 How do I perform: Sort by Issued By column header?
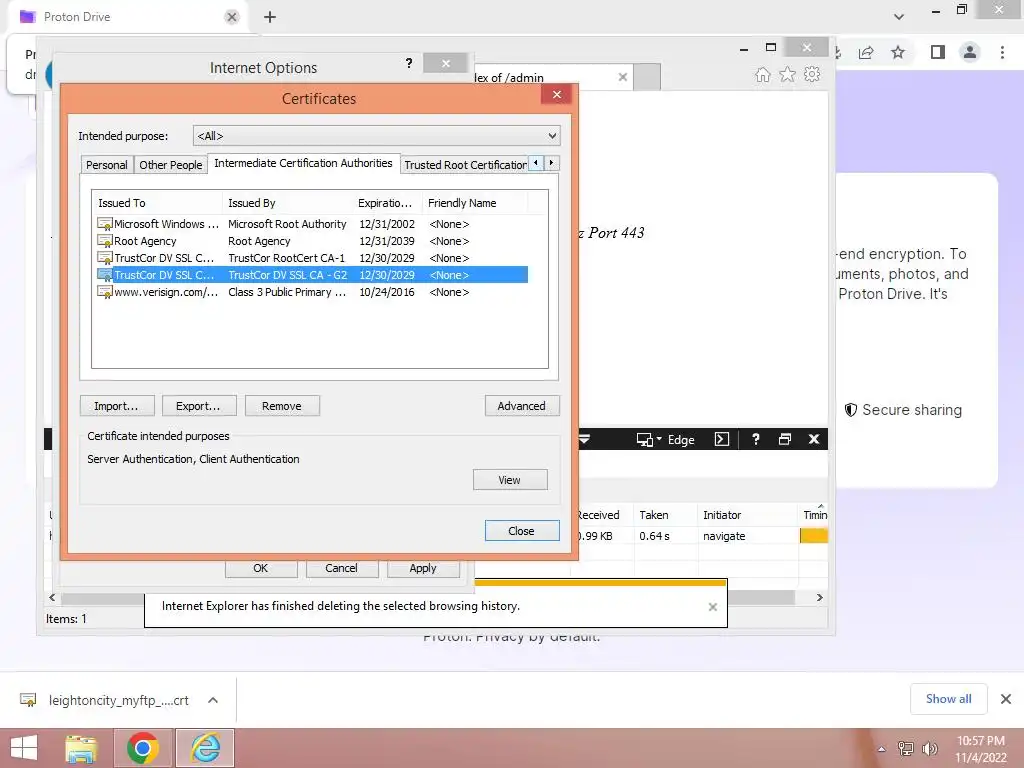(287, 203)
